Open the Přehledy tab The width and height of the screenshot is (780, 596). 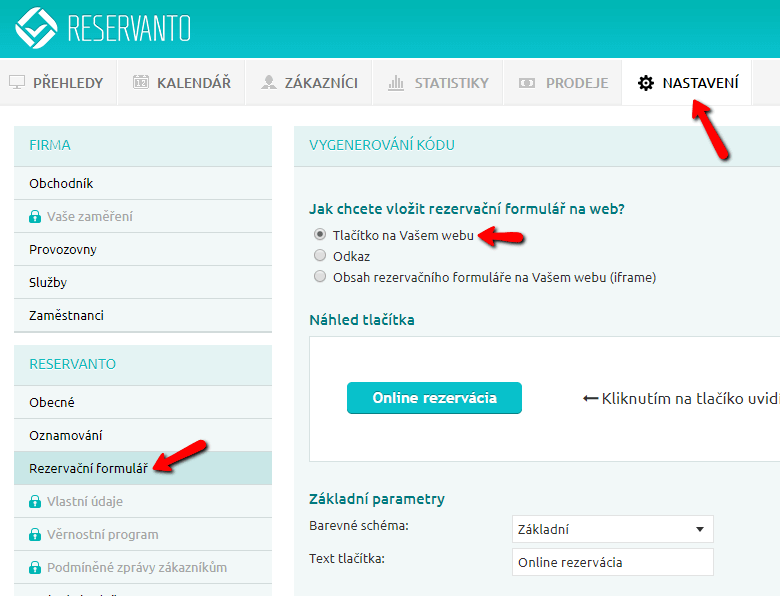click(x=58, y=83)
